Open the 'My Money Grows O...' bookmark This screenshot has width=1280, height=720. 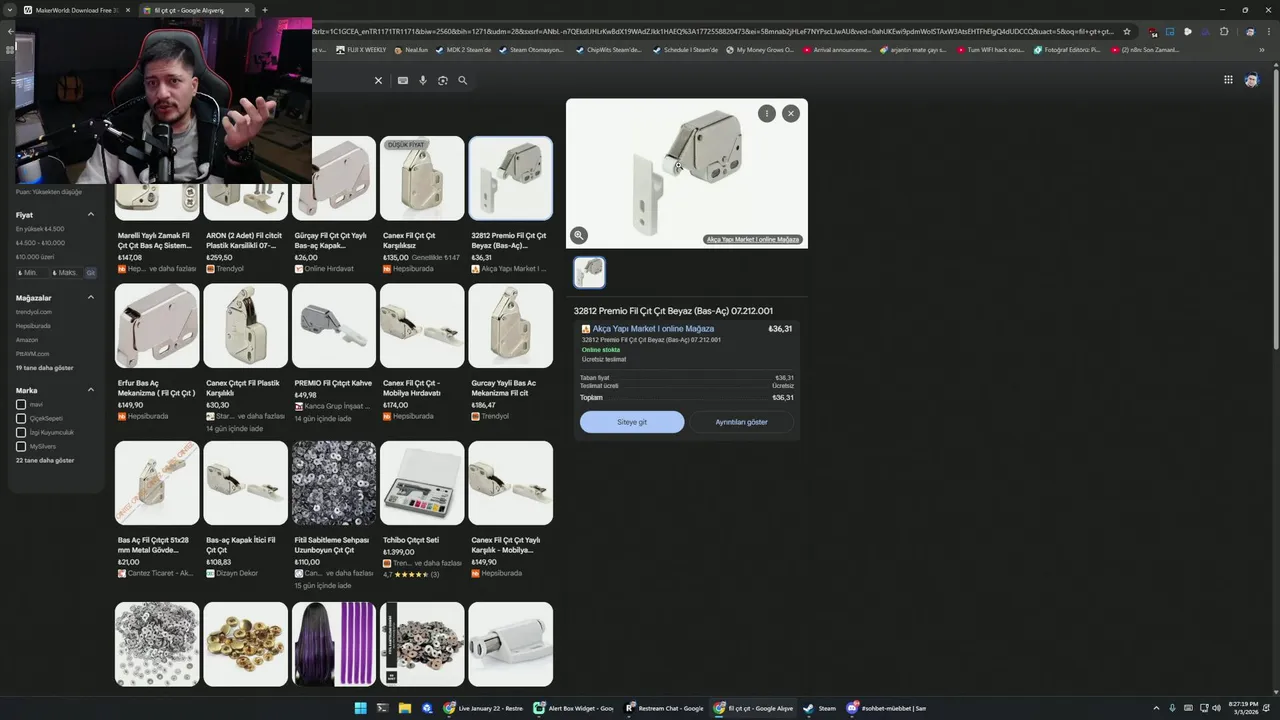pyautogui.click(x=760, y=49)
